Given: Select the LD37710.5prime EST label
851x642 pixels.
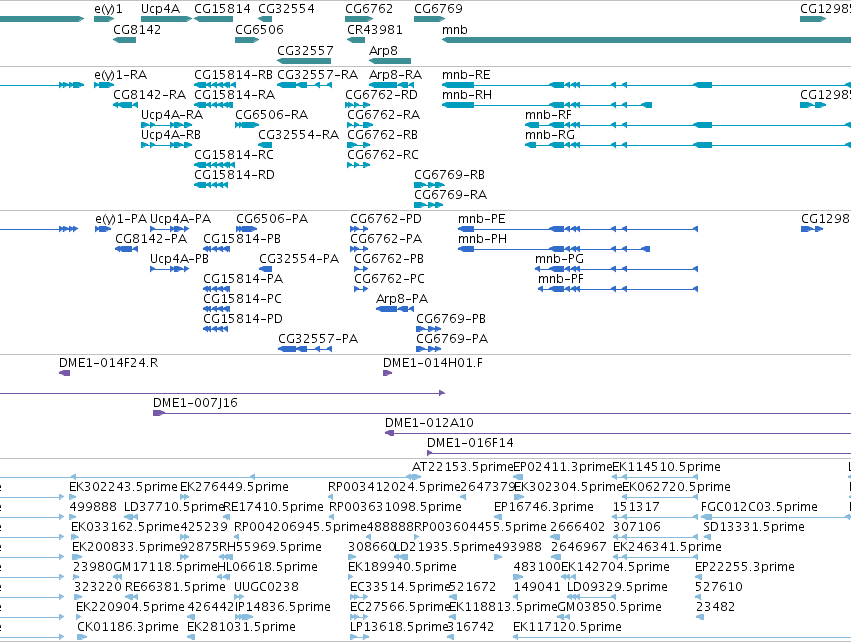Looking at the screenshot, I should [x=174, y=507].
